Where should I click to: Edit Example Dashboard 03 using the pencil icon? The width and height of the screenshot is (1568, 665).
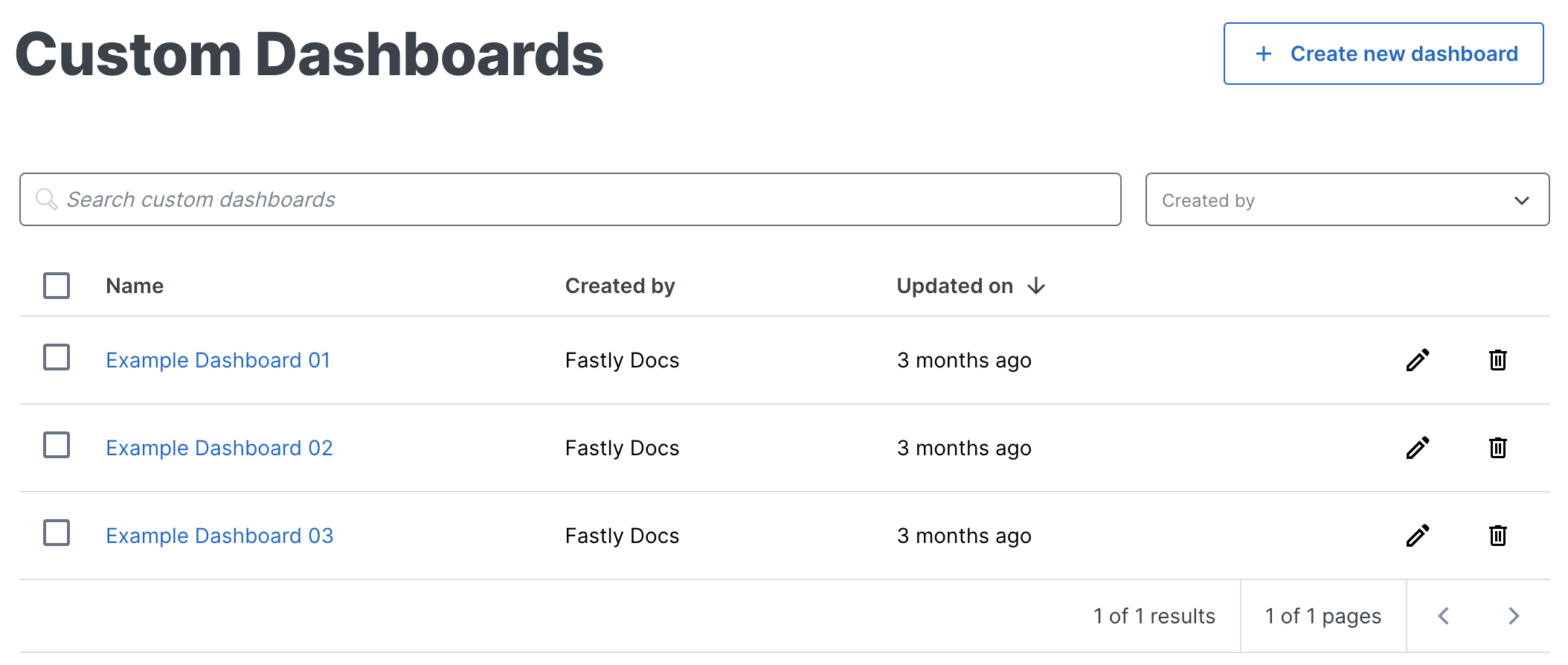[1417, 536]
